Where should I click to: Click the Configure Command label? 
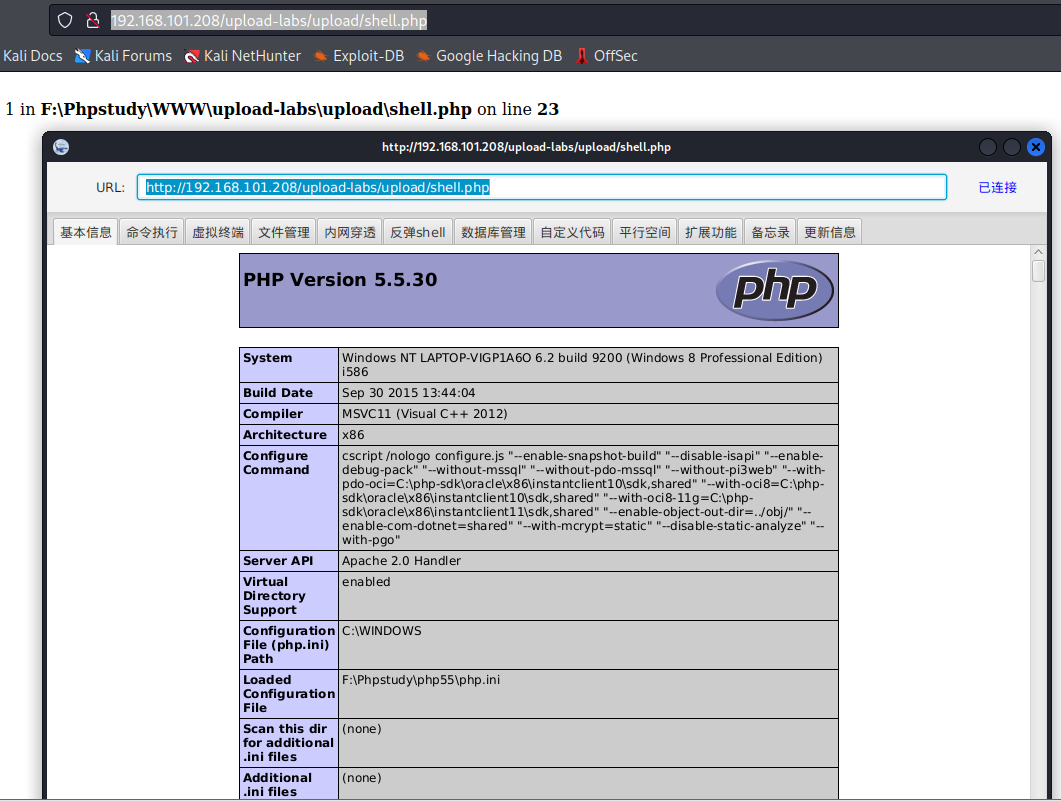(x=276, y=463)
